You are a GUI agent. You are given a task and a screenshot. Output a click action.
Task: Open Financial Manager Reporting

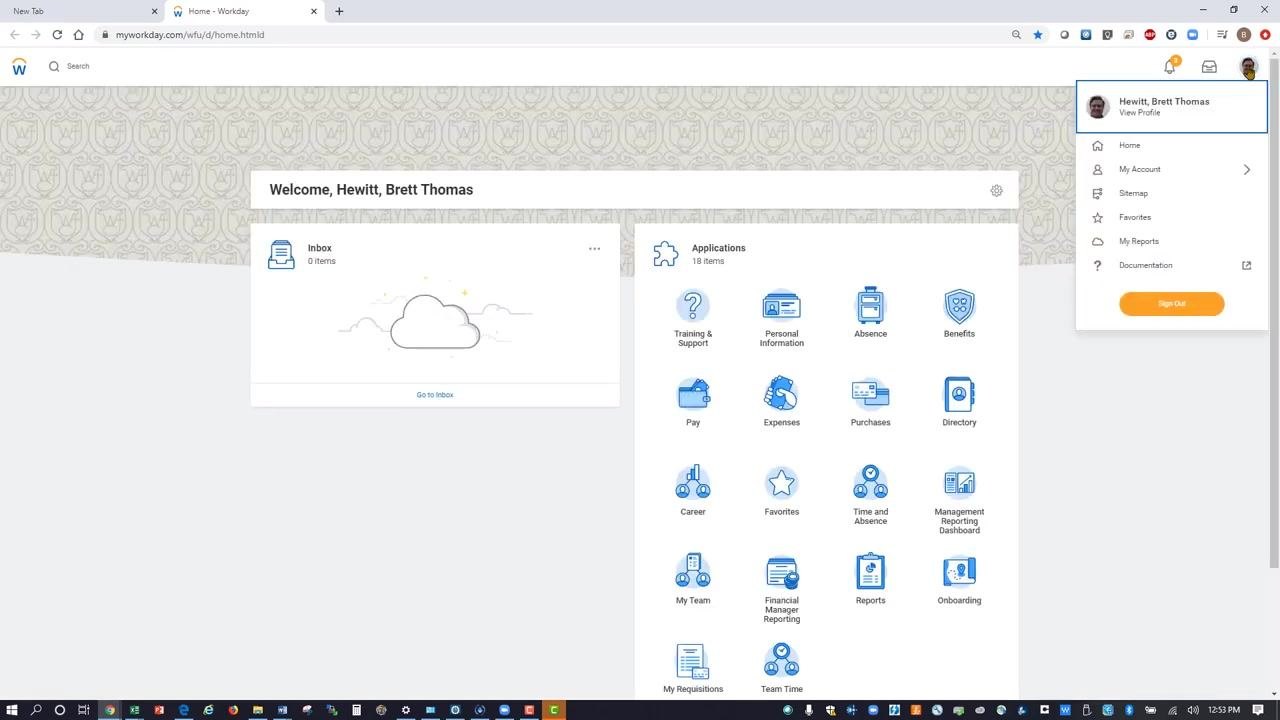click(x=781, y=589)
